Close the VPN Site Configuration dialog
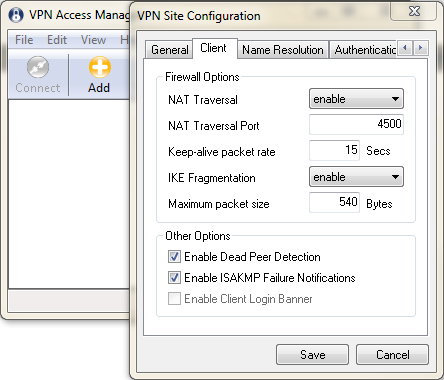 click(x=414, y=11)
